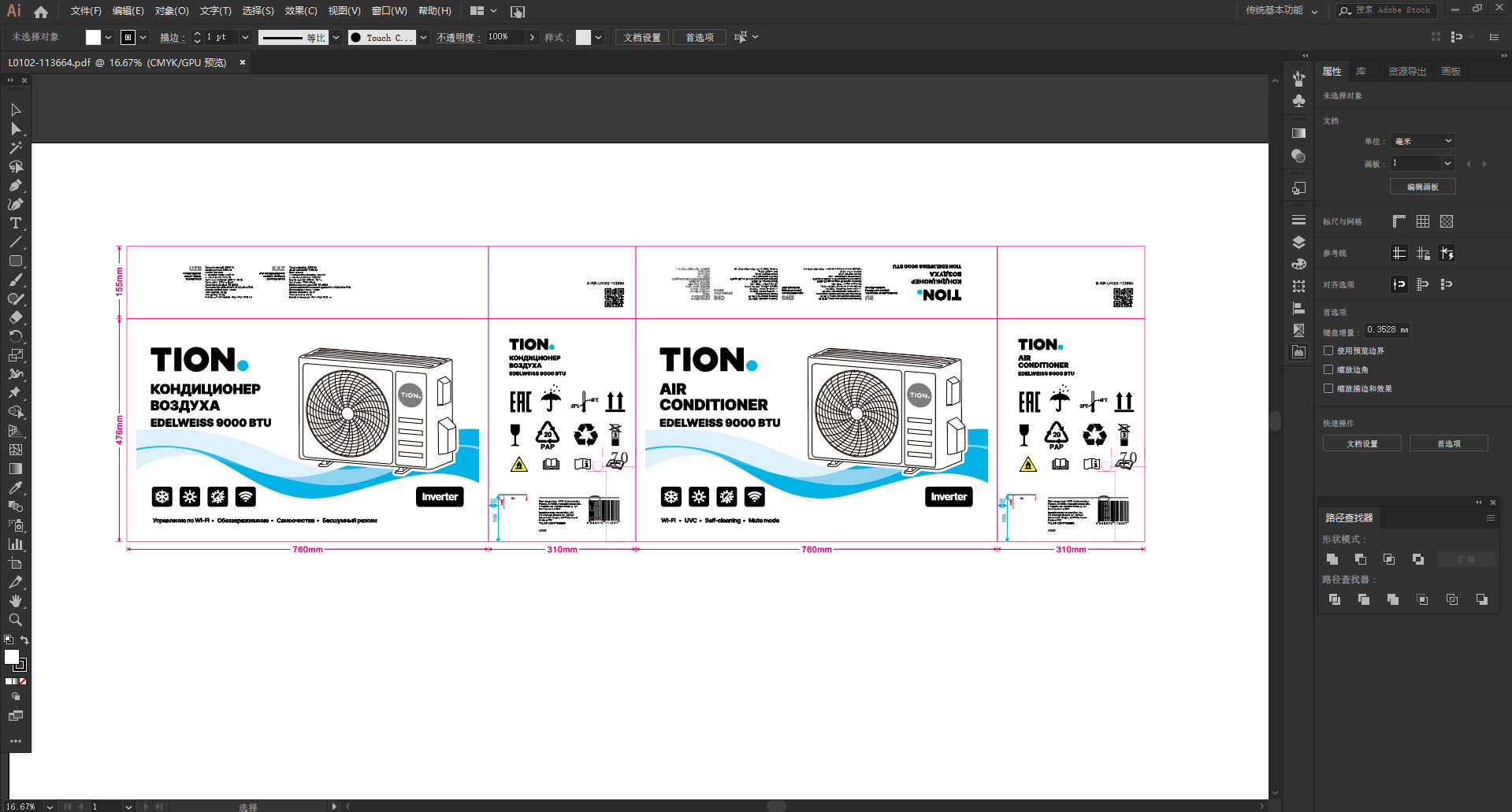Toggle transparency grid button in 标尺与网格
1512x812 pixels.
pyautogui.click(x=1447, y=221)
